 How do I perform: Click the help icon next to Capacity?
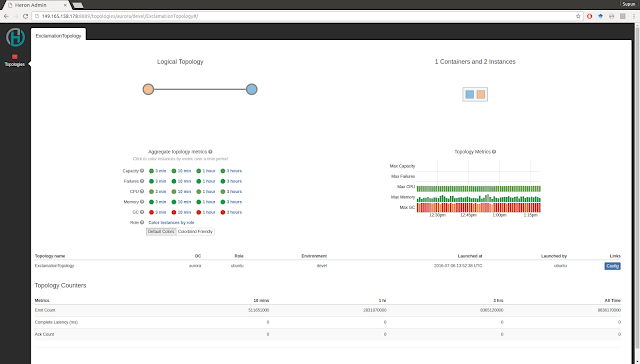click(142, 171)
